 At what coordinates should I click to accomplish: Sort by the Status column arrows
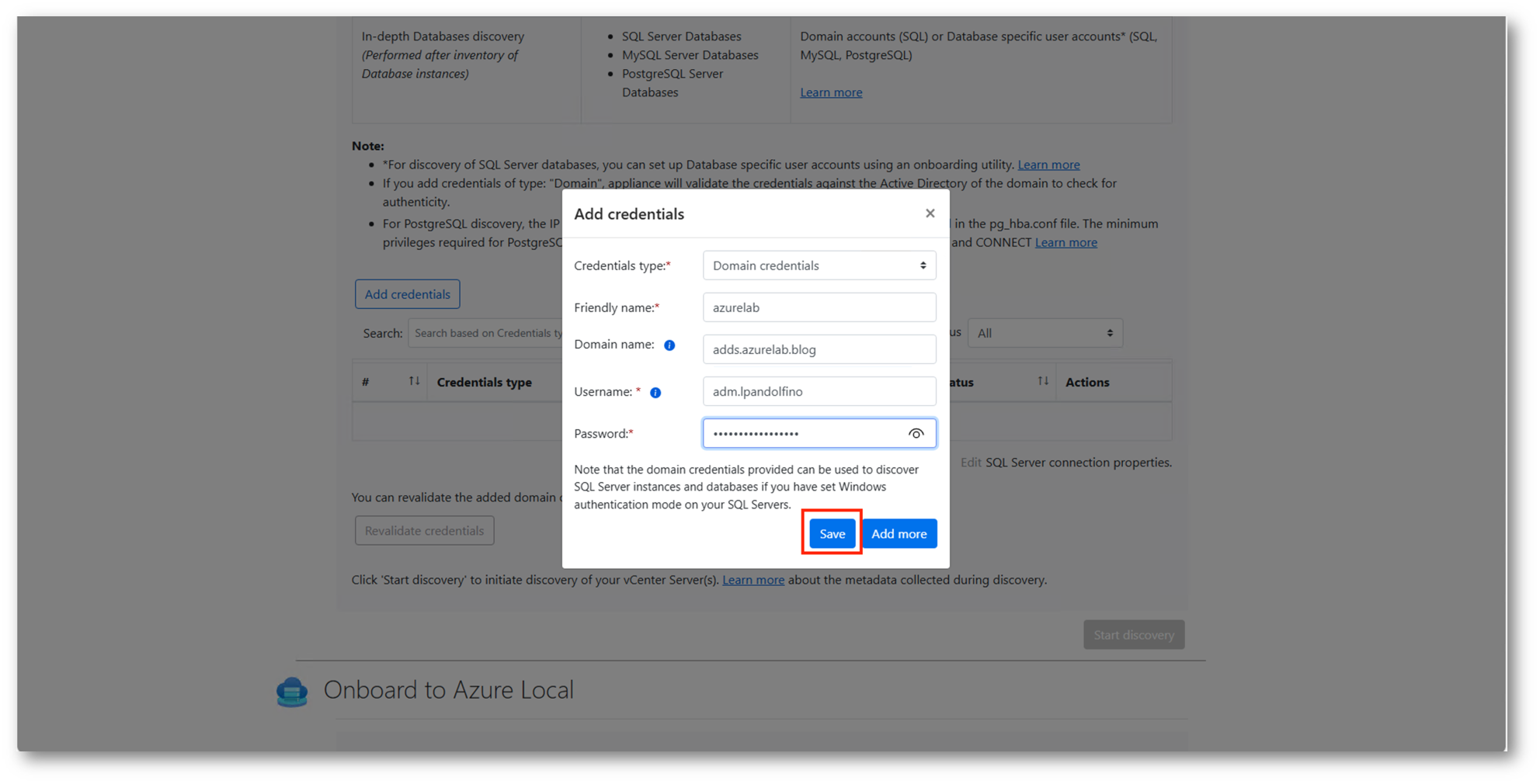point(1042,381)
